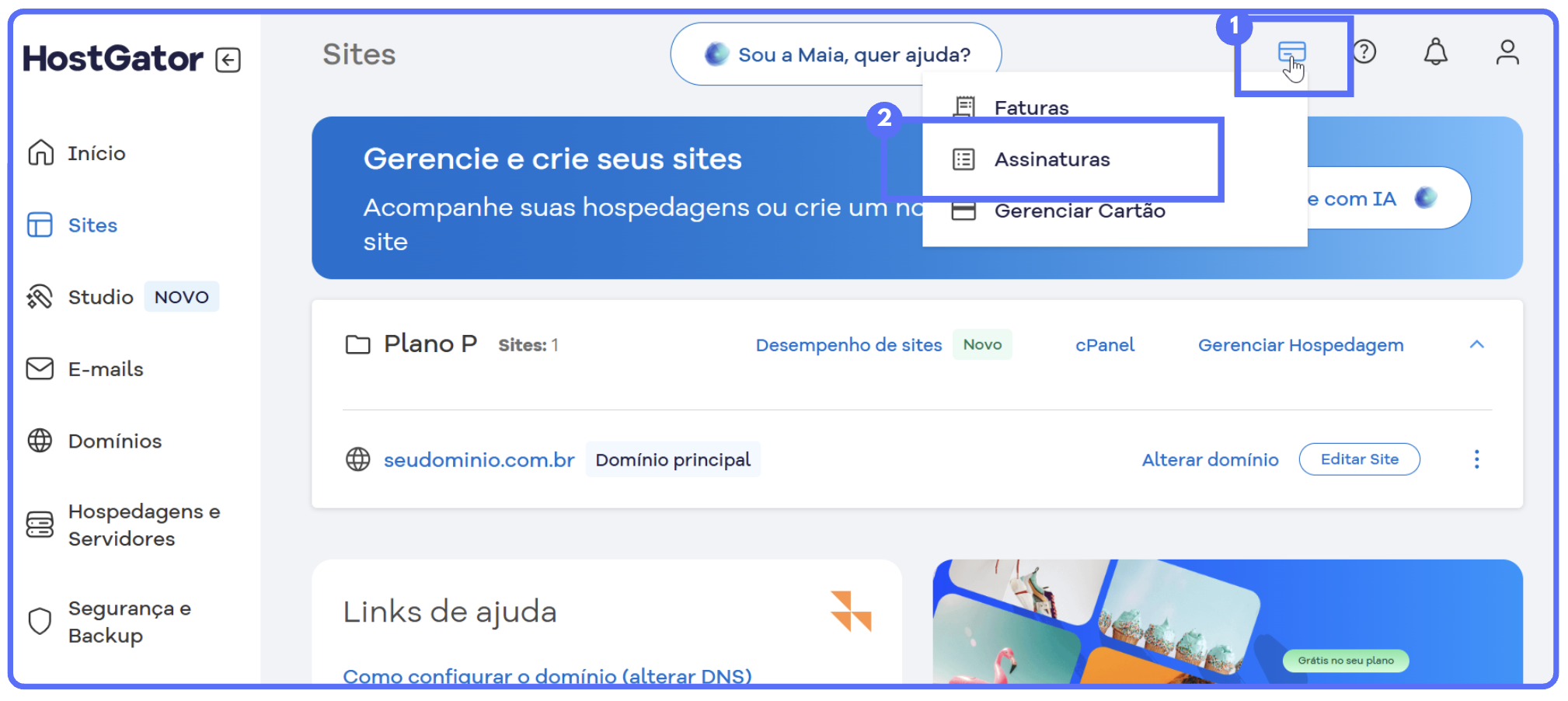The height and width of the screenshot is (701, 1568).
Task: Open the user profile icon
Action: [x=1507, y=52]
